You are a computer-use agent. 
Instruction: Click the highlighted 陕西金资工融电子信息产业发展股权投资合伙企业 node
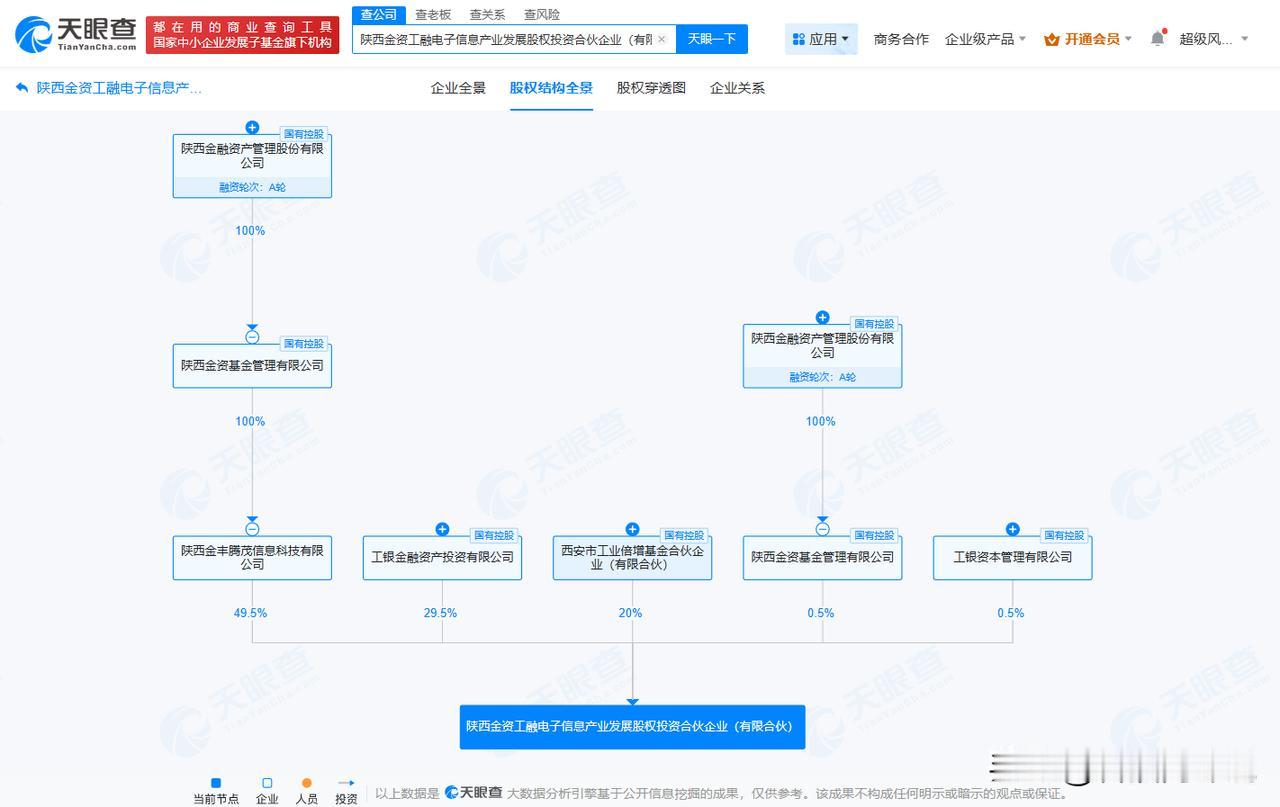click(x=632, y=727)
